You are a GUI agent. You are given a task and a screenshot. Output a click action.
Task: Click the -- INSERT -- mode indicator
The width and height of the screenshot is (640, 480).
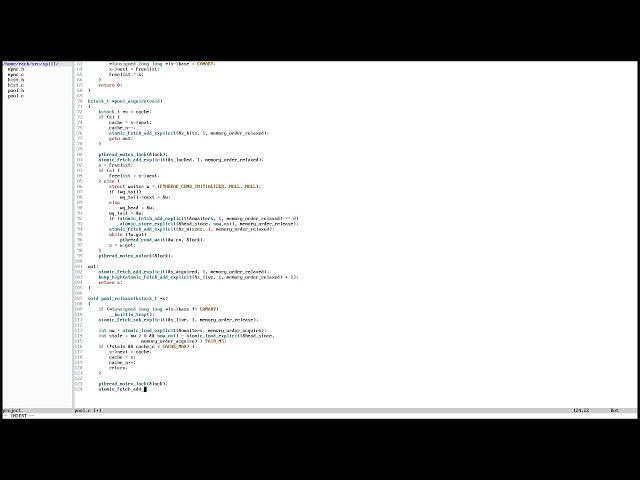pyautogui.click(x=19, y=416)
